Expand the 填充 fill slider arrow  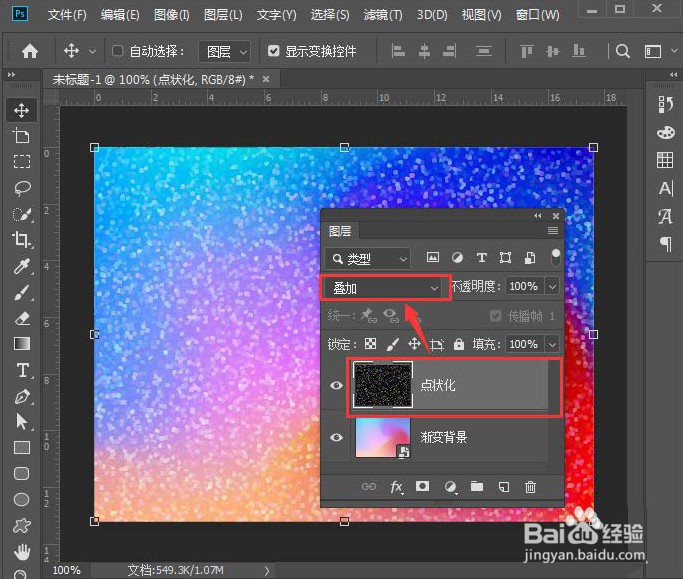[552, 344]
